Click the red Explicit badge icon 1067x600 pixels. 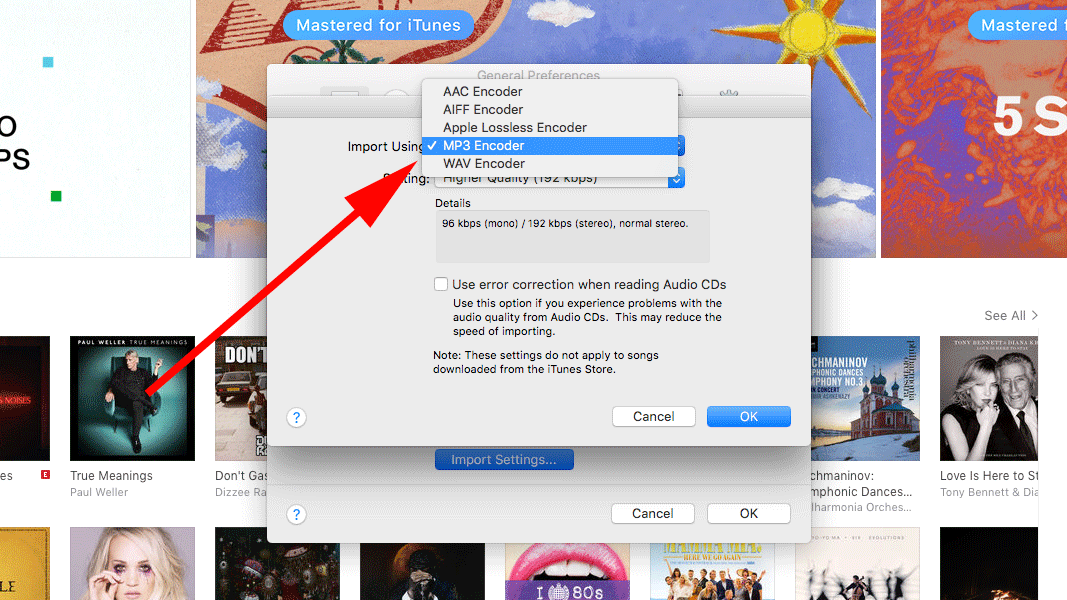click(x=46, y=475)
